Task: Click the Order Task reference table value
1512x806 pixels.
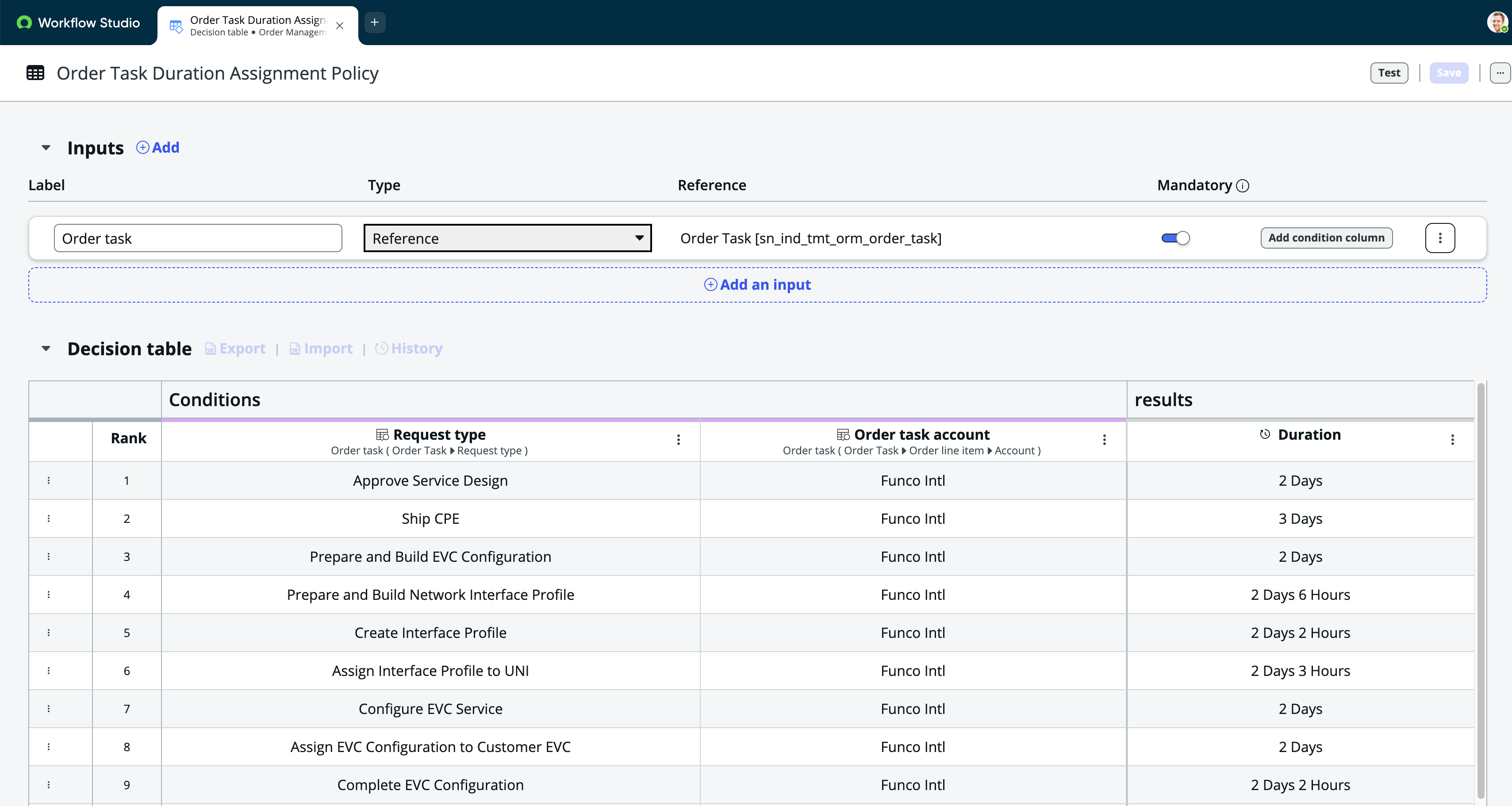Action: [x=810, y=238]
